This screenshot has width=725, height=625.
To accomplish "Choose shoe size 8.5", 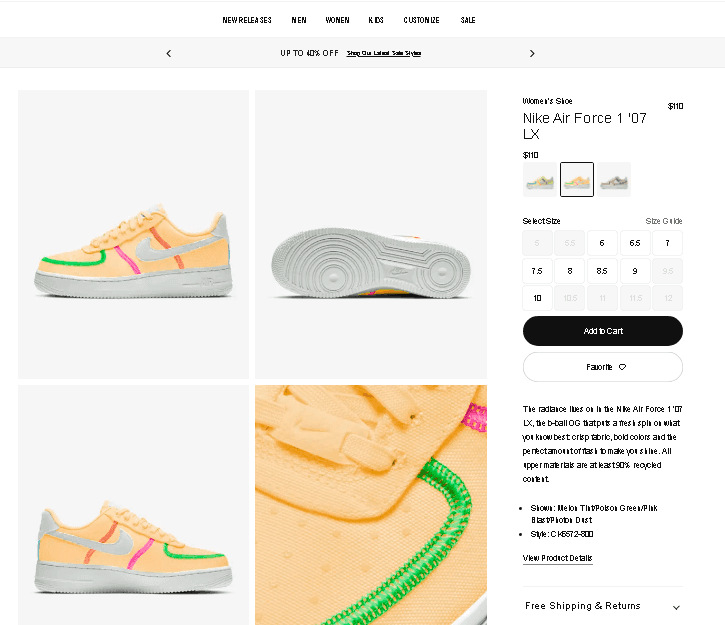I will (602, 271).
